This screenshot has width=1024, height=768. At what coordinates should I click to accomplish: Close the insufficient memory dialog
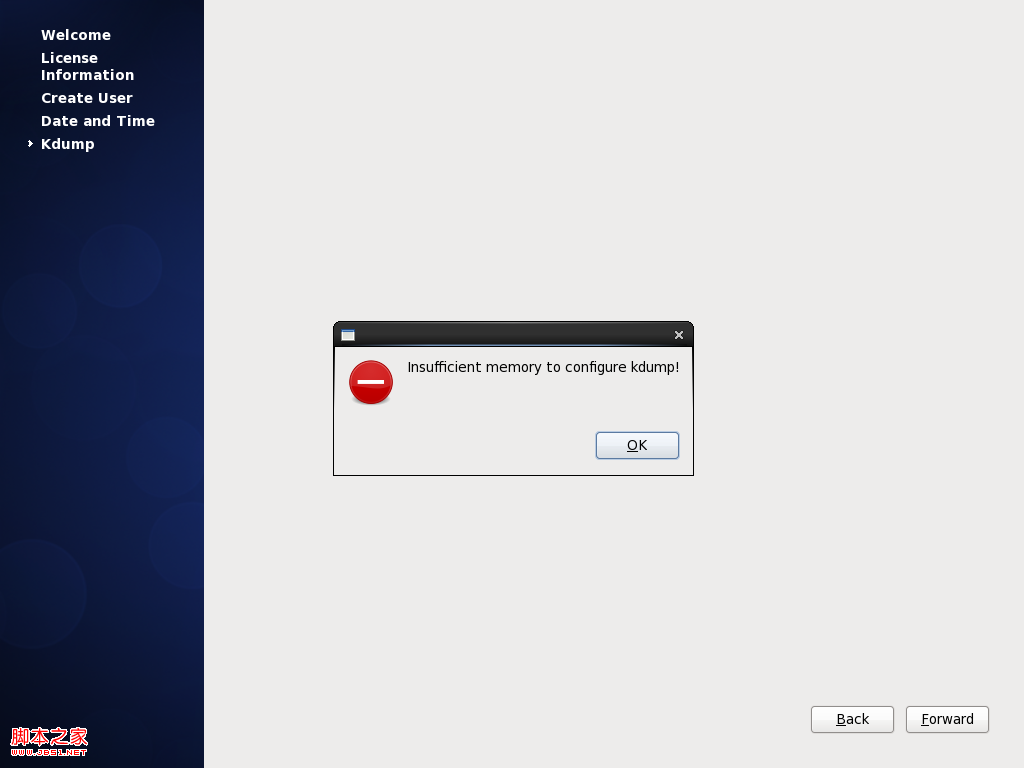coord(678,334)
